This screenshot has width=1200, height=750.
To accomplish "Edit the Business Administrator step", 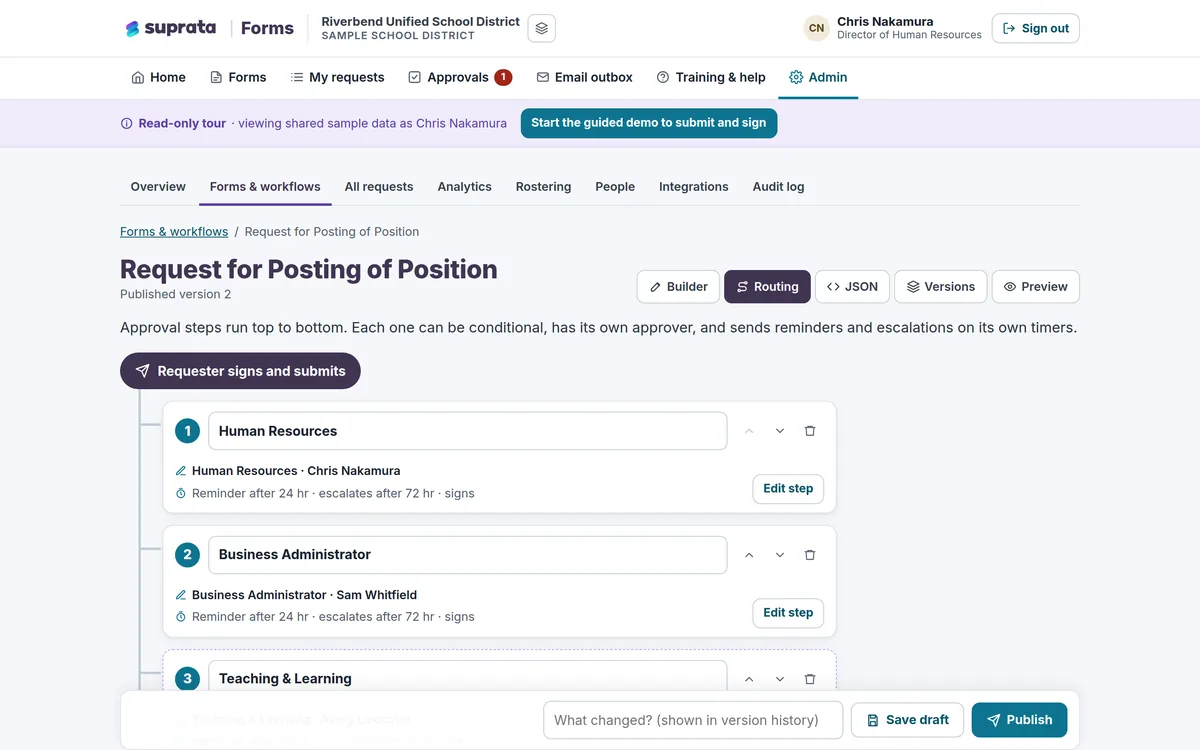I will (788, 613).
